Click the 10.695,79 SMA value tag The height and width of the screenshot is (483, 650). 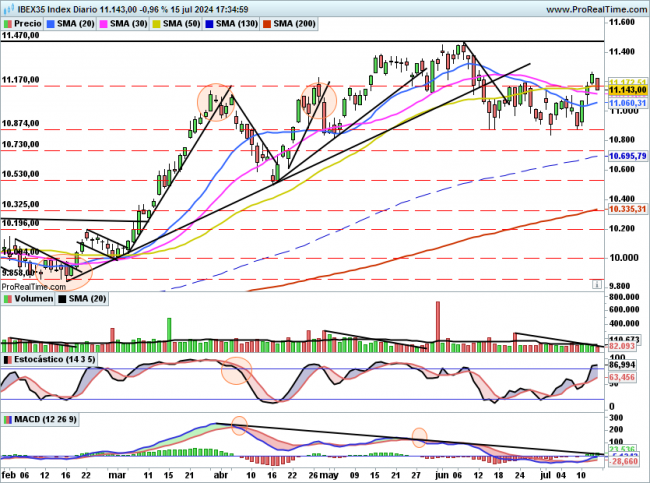point(628,156)
